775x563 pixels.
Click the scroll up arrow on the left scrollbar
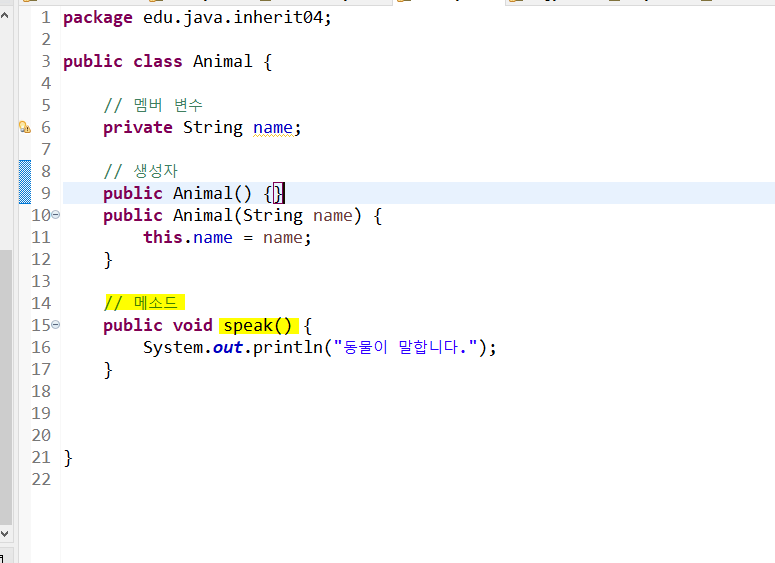pyautogui.click(x=5, y=15)
